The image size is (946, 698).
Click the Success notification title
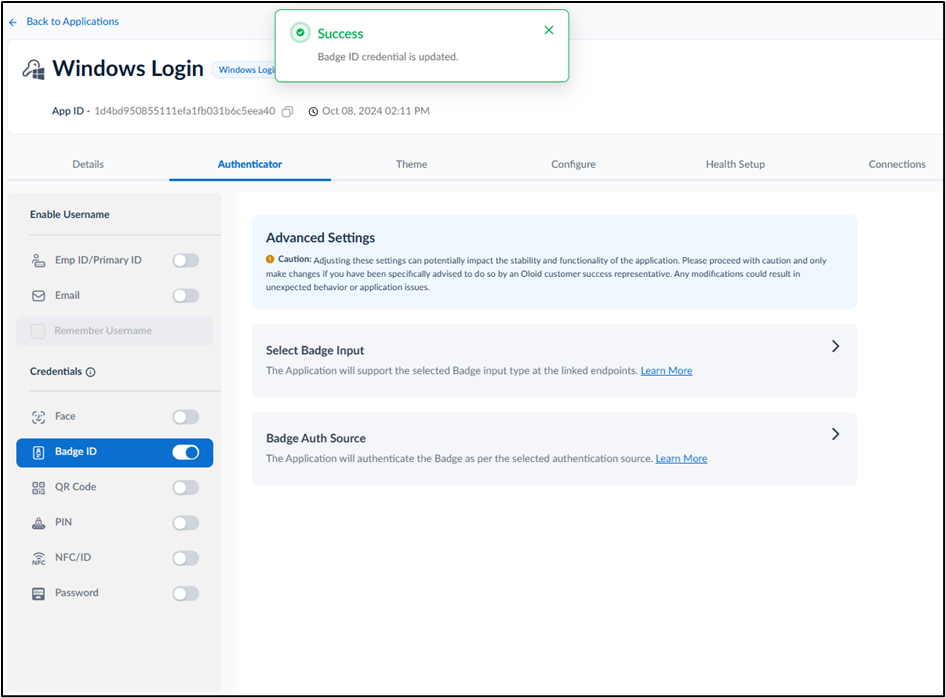(x=340, y=34)
